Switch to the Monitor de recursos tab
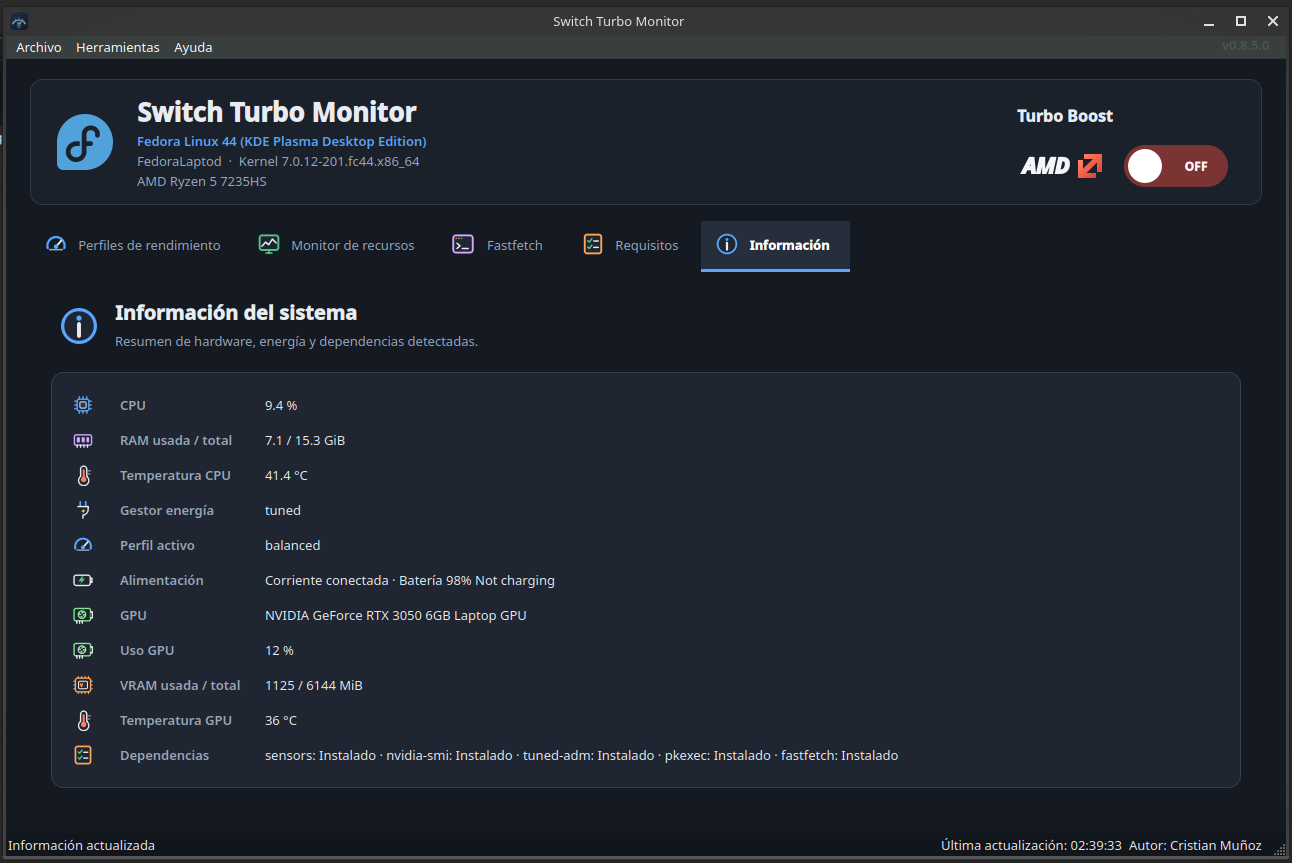This screenshot has height=863, width=1292. point(337,245)
